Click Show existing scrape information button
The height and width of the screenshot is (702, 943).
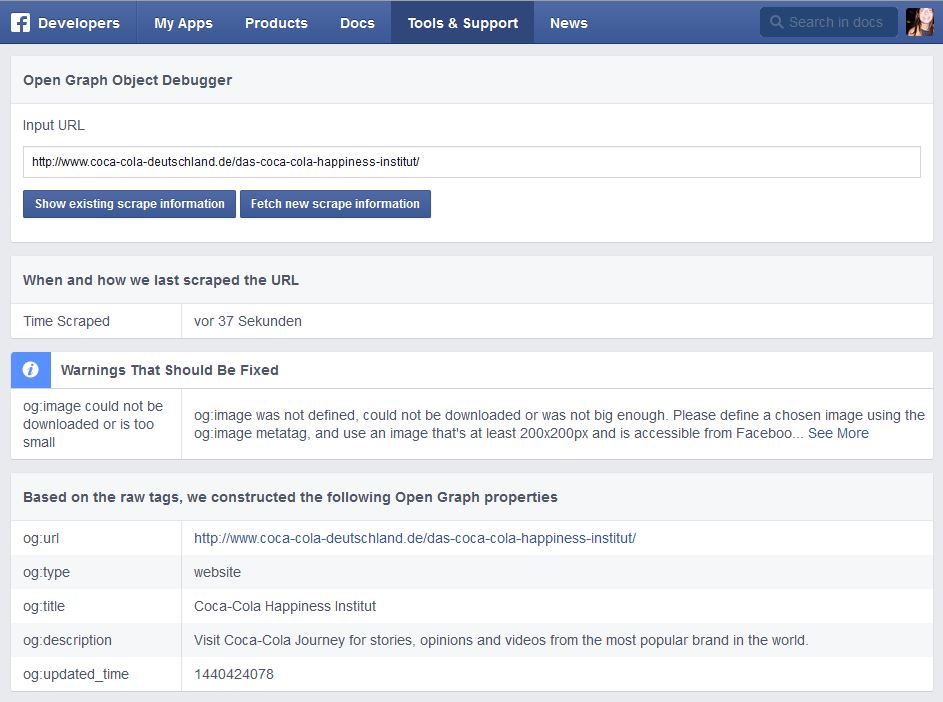tap(129, 204)
